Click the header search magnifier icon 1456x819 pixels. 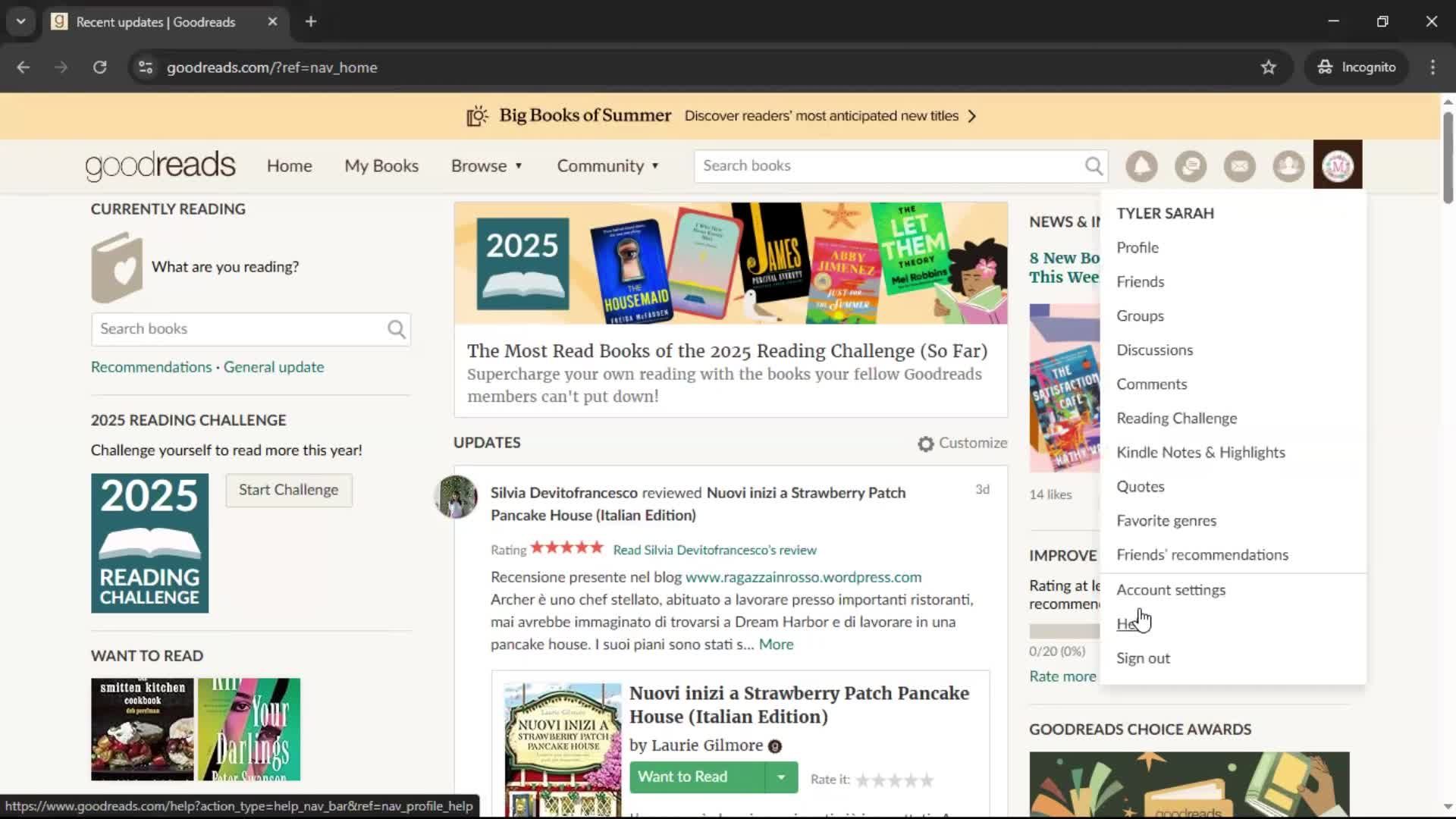click(x=1094, y=166)
